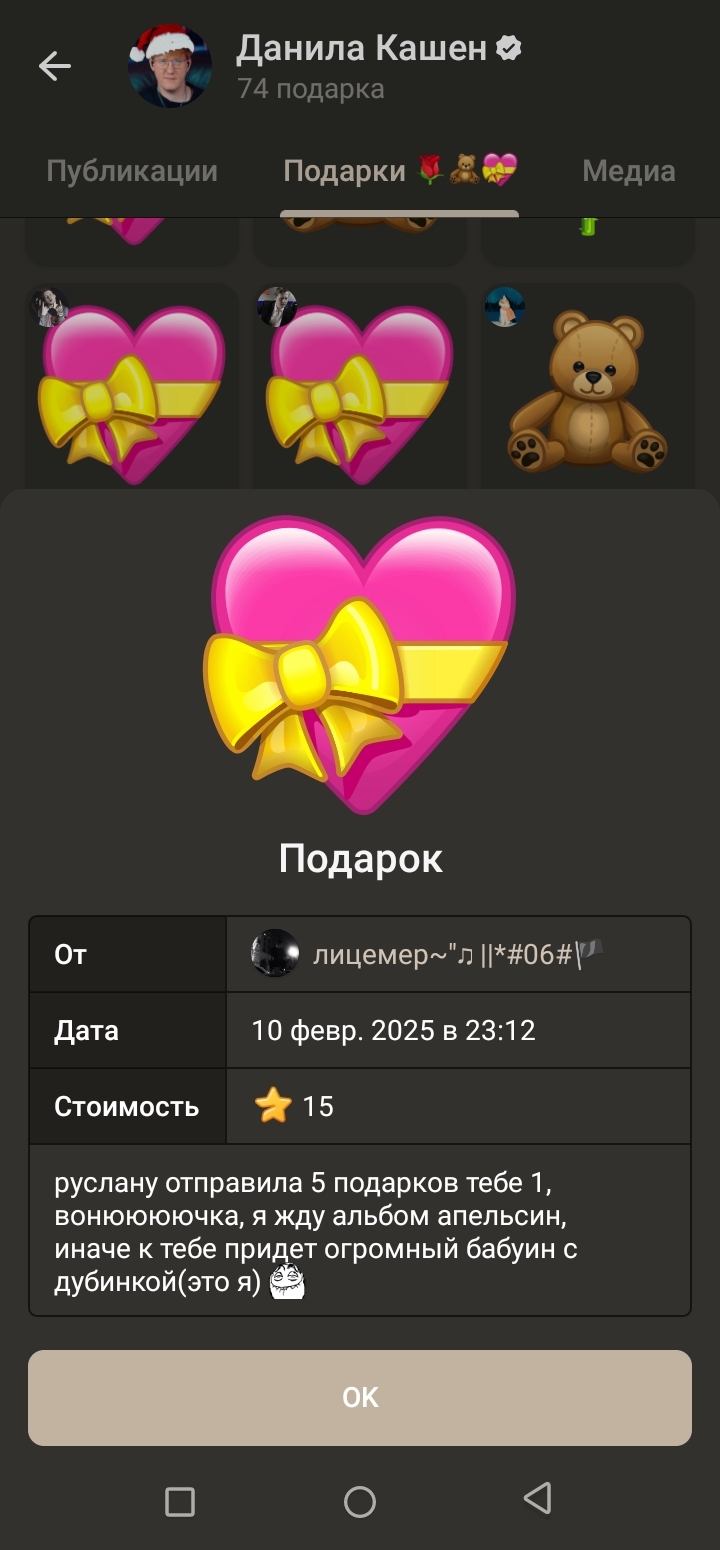Open the first heart gift thumbnail
The width and height of the screenshot is (720, 1550).
click(x=132, y=386)
